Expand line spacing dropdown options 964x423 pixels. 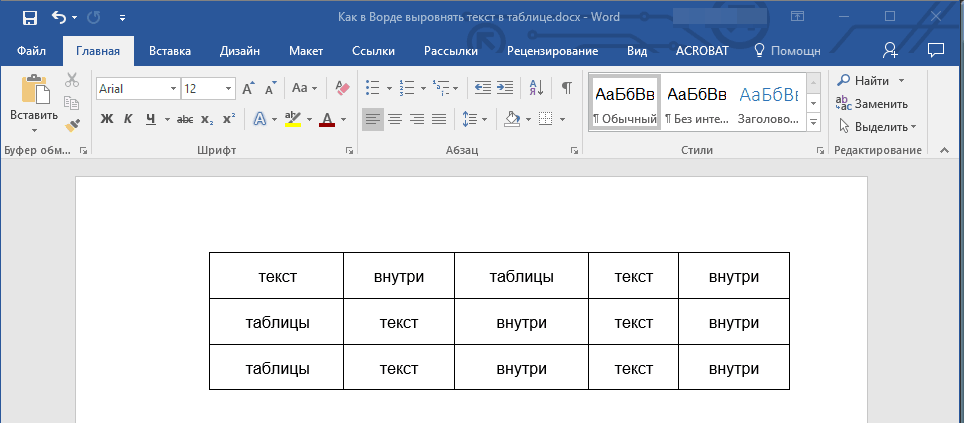[x=485, y=119]
